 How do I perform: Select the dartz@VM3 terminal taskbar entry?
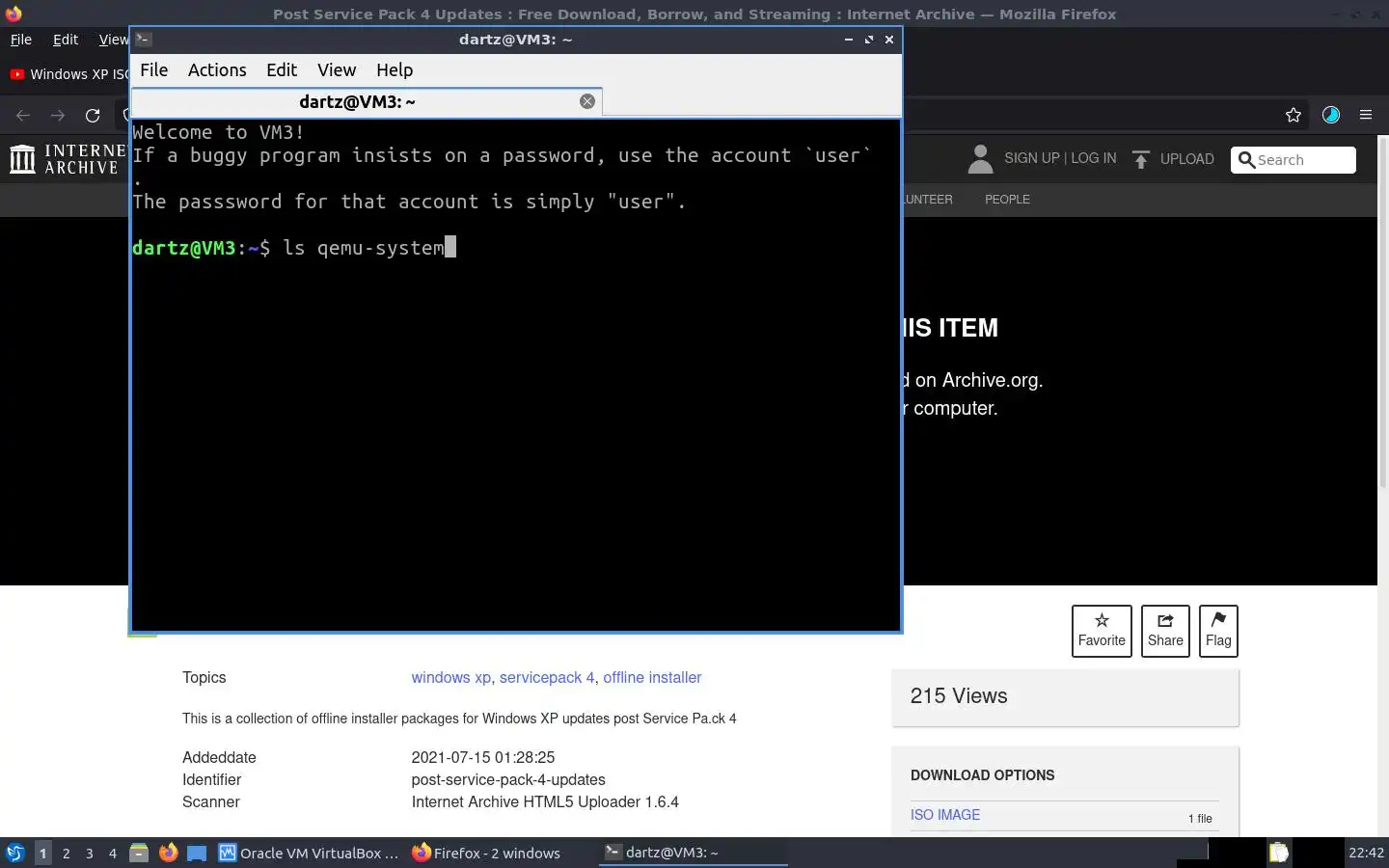tap(694, 853)
